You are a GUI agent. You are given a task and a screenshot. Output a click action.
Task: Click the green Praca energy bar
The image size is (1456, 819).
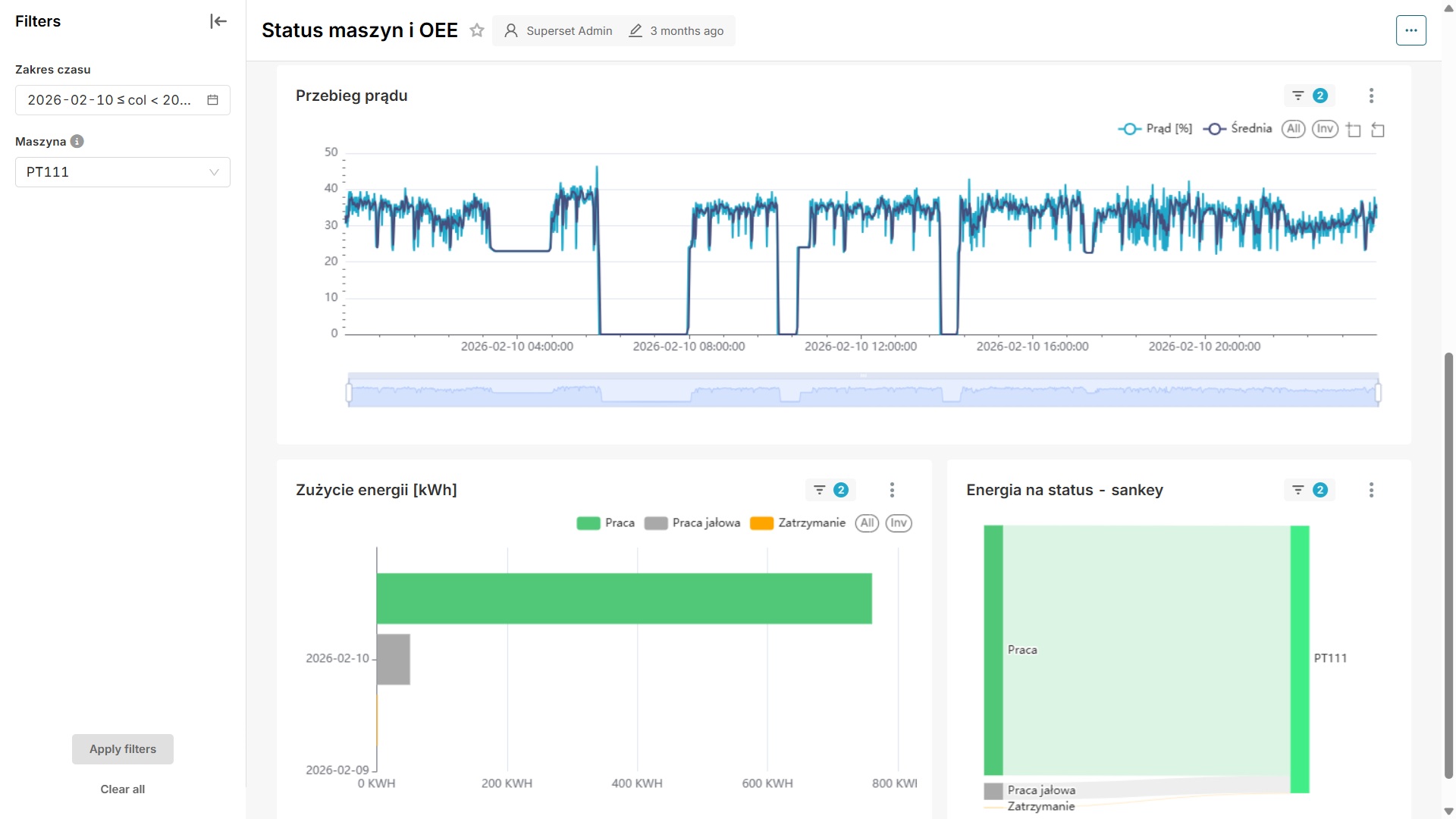coord(624,598)
